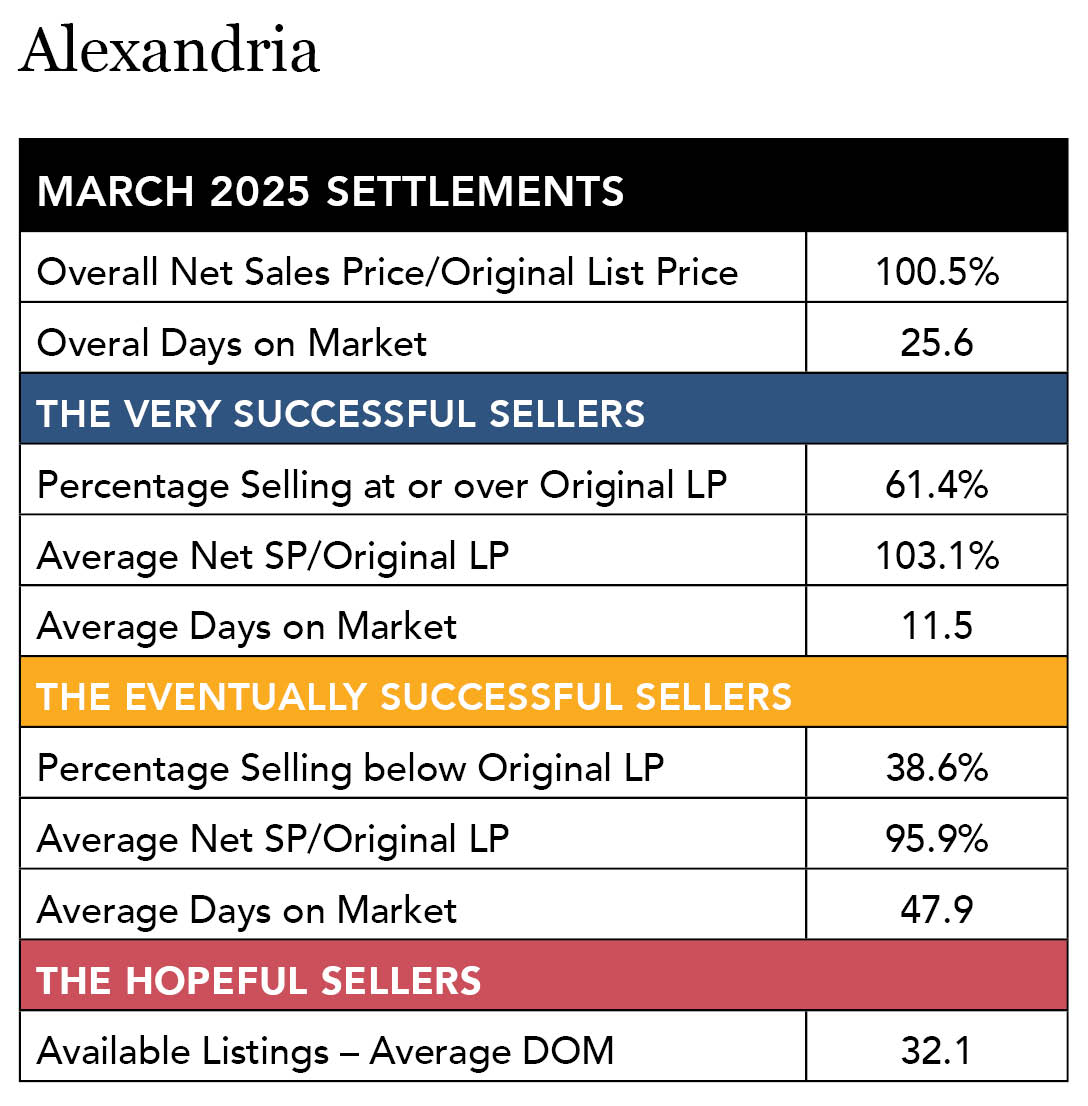Viewport: 1088px width, 1106px height.
Task: Click the Alexandria title heading
Action: pyautogui.click(x=169, y=52)
